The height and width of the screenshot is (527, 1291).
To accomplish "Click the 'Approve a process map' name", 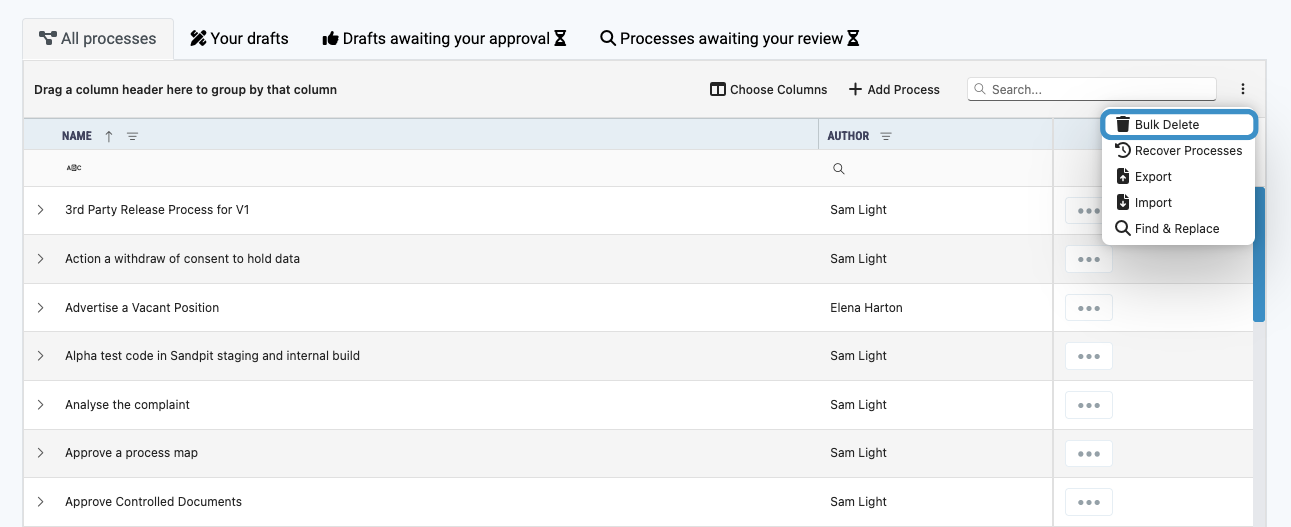I will point(131,453).
